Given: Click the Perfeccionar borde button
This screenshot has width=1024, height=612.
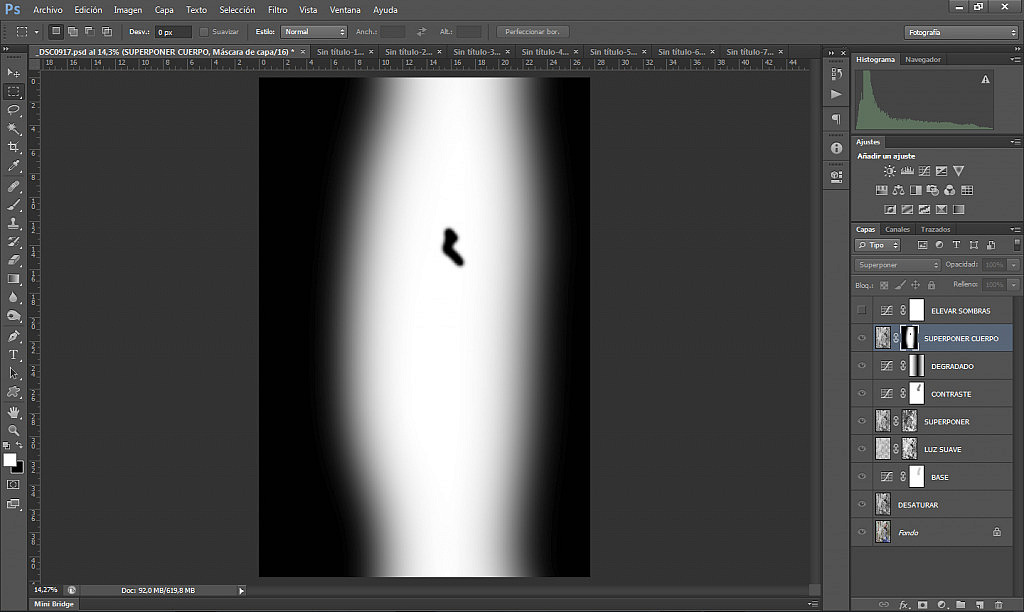Looking at the screenshot, I should pyautogui.click(x=532, y=31).
